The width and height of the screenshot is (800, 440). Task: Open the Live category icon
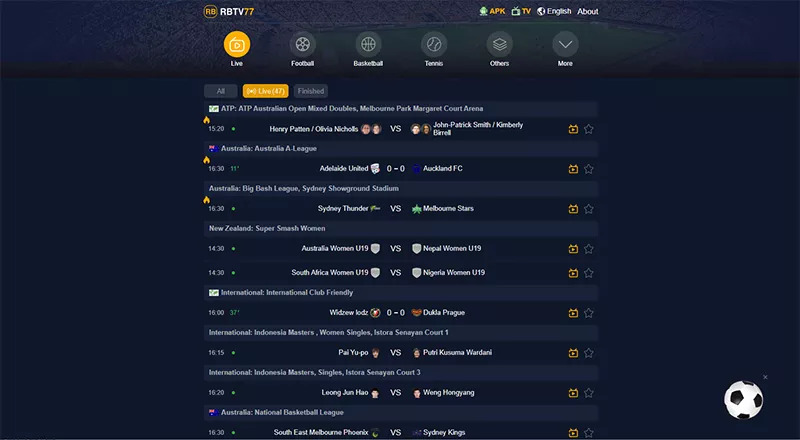click(237, 44)
